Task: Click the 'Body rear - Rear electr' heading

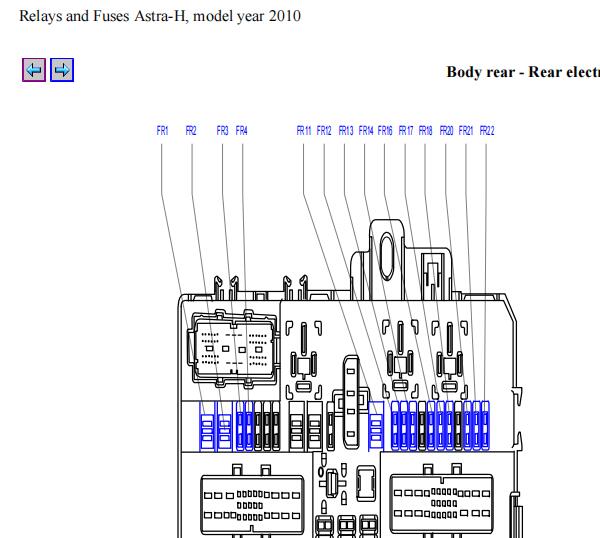Action: [x=523, y=72]
